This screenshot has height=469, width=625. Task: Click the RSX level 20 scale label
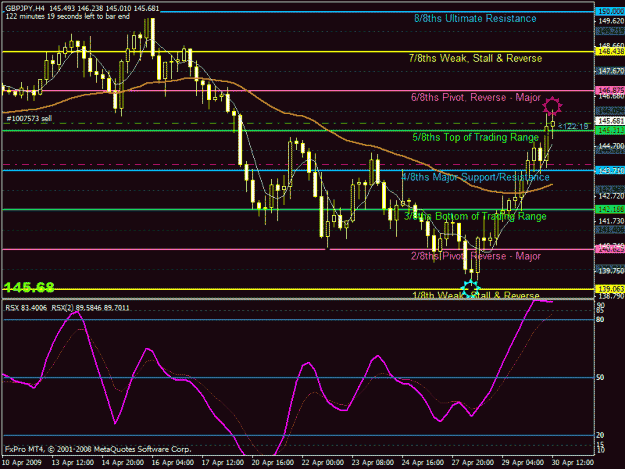pyautogui.click(x=600, y=436)
